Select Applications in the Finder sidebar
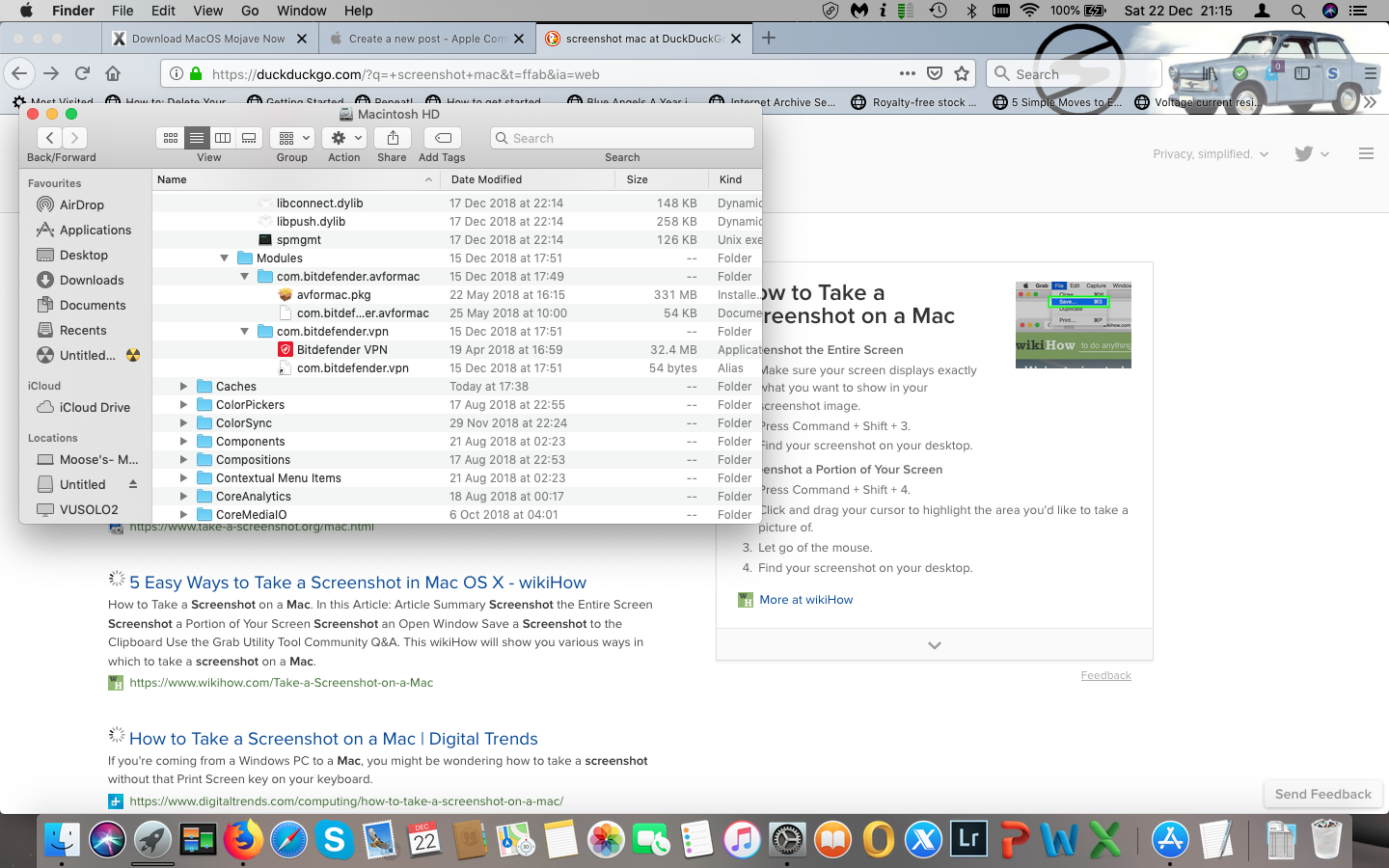This screenshot has height=868, width=1389. 95,230
